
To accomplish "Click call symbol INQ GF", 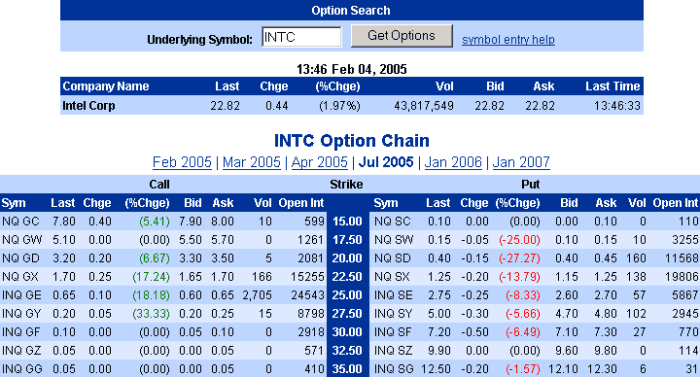I will click(21, 332).
